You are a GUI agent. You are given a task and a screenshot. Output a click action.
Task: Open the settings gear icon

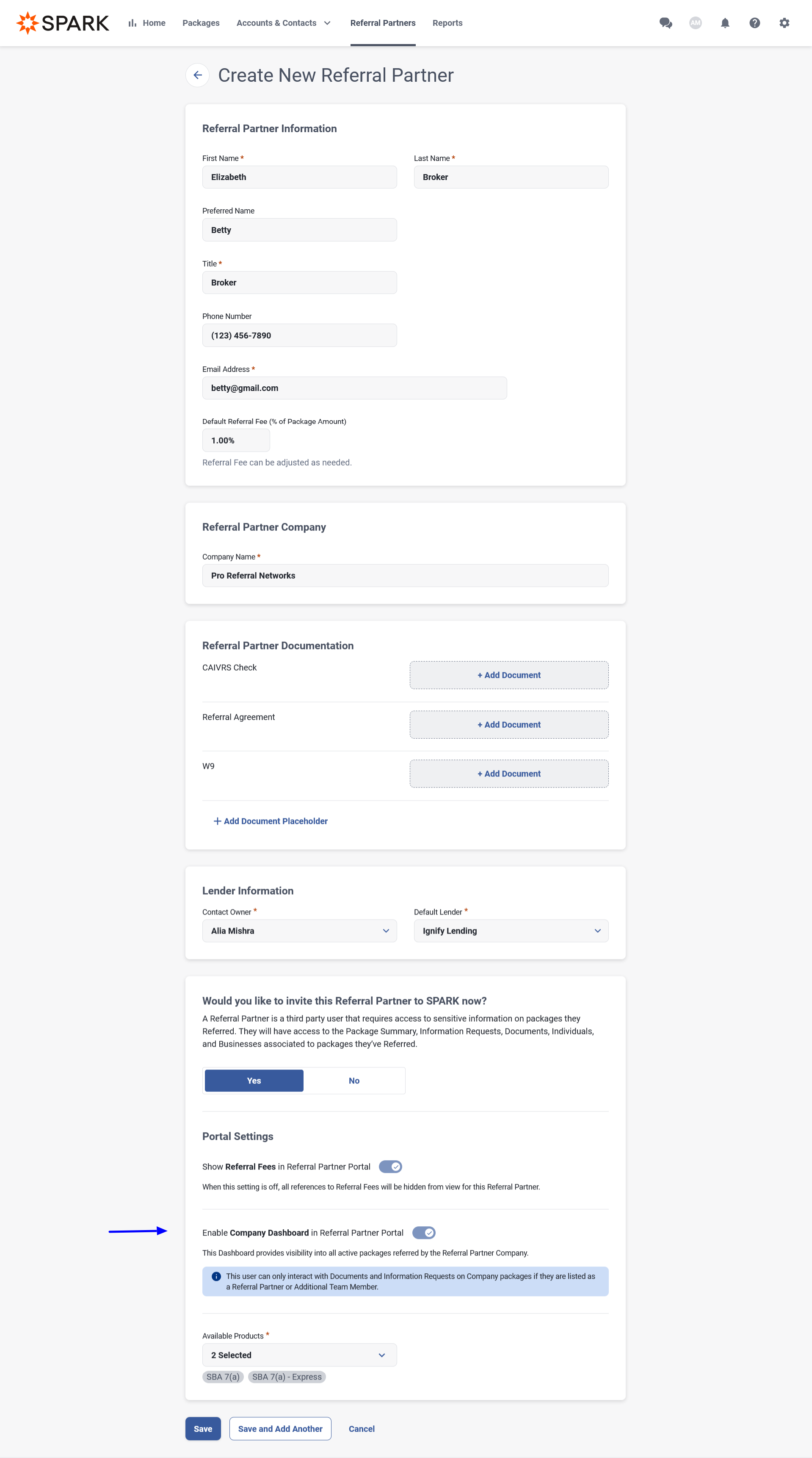tap(784, 23)
